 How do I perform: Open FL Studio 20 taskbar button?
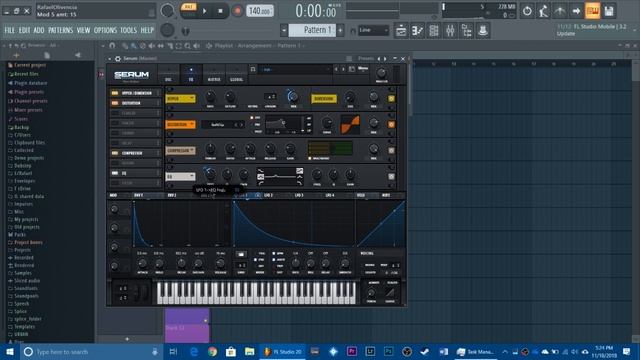click(282, 351)
